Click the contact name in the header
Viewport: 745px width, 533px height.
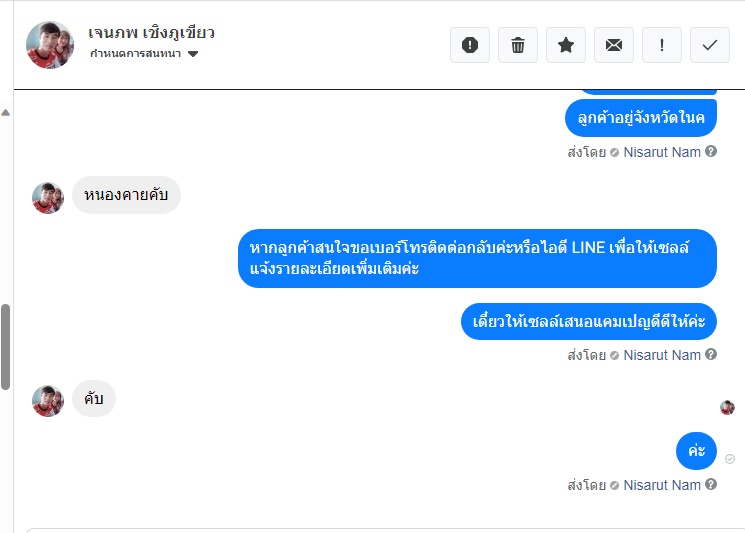(x=151, y=32)
